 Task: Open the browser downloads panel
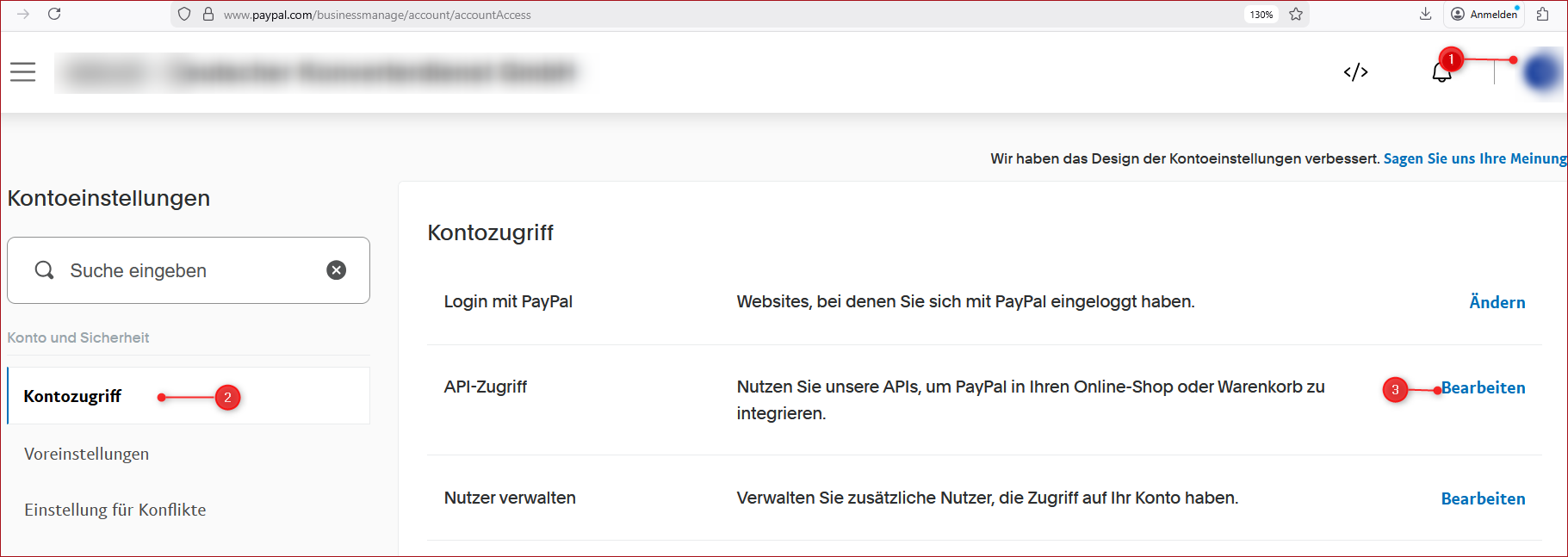click(1425, 14)
